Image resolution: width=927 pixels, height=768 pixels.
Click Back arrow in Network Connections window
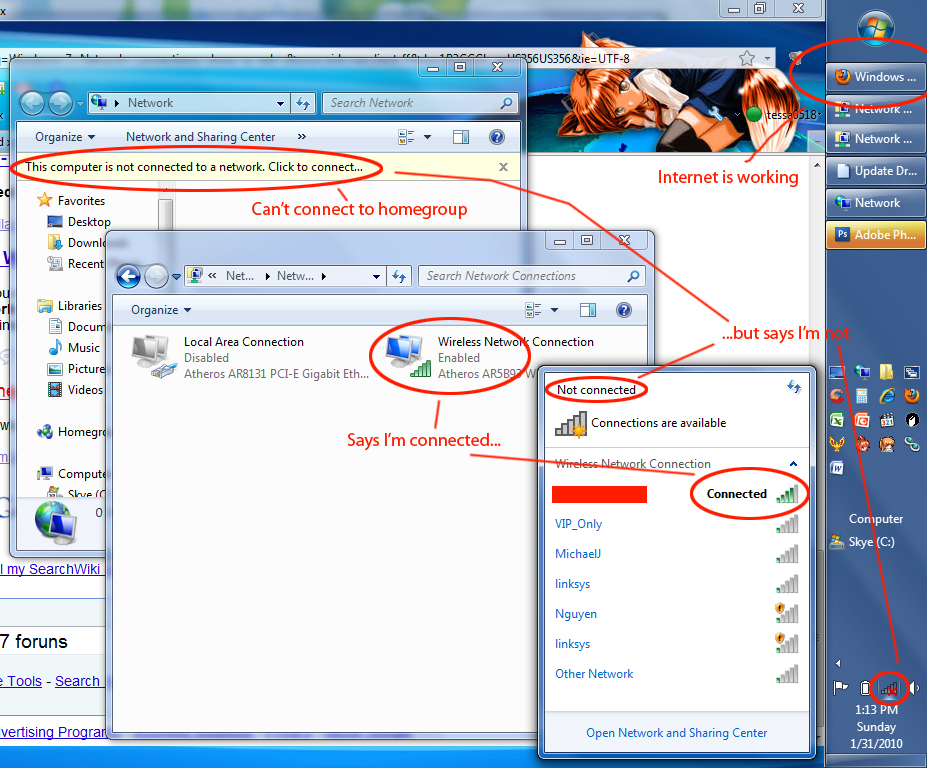point(128,276)
